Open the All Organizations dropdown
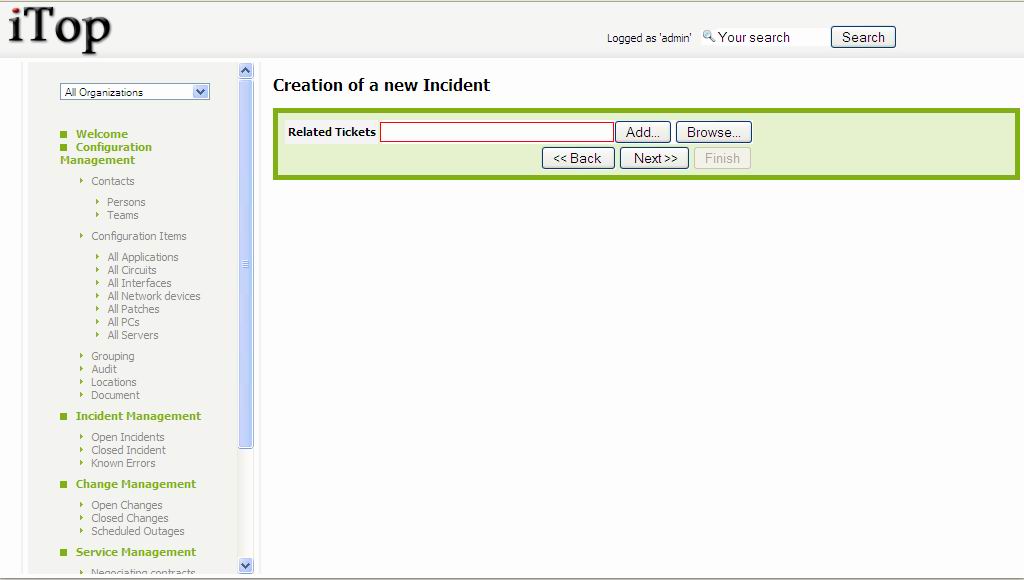This screenshot has height=580, width=1024. [135, 92]
